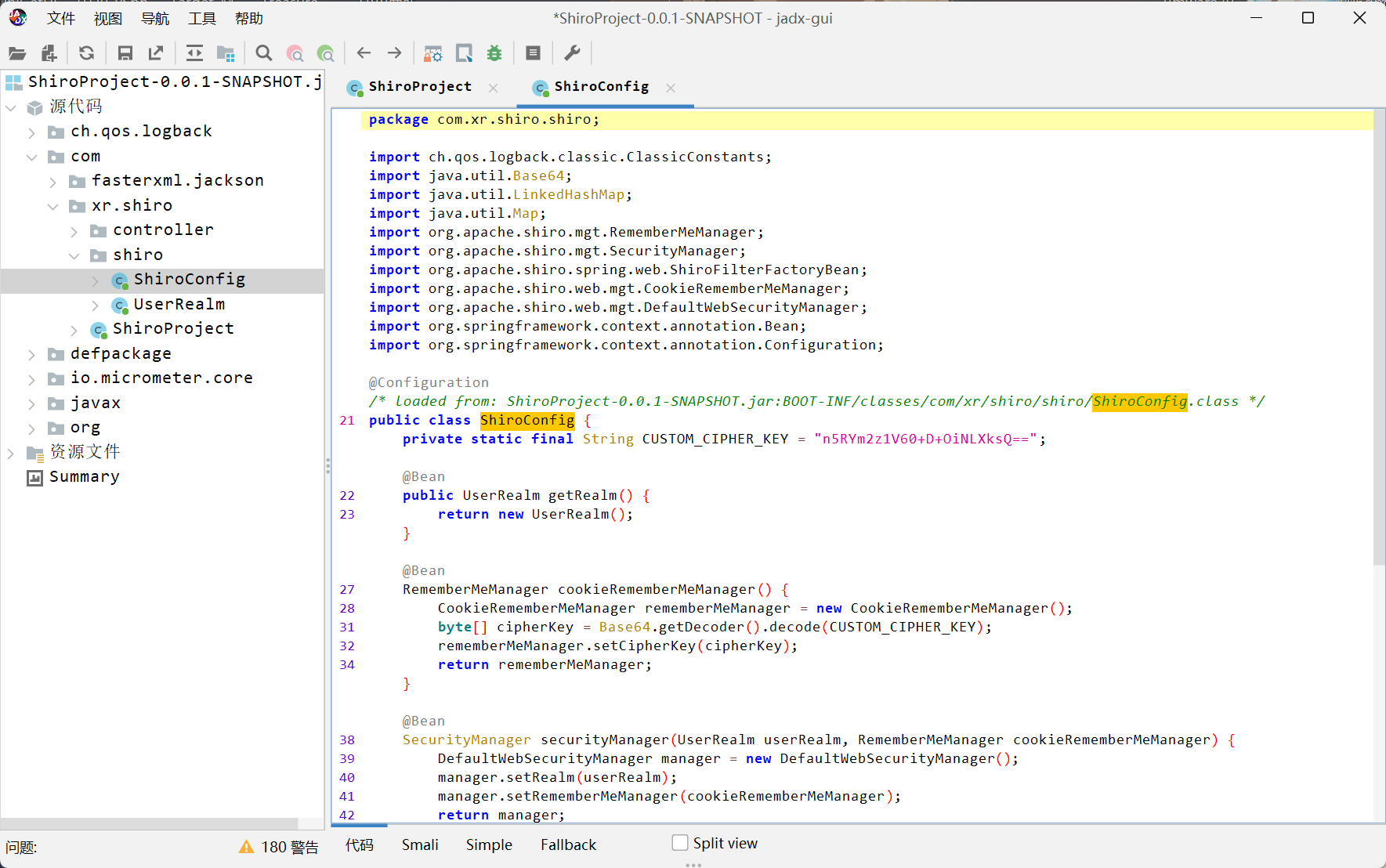Open the 工具 menu
1386x868 pixels.
(201, 18)
